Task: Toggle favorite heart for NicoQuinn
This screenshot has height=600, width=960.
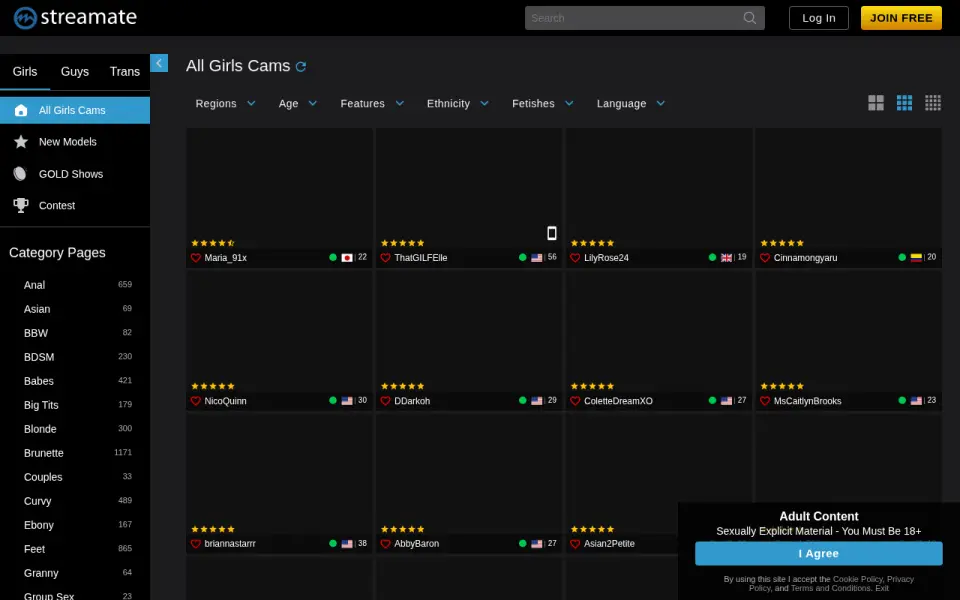Action: pyautogui.click(x=196, y=401)
